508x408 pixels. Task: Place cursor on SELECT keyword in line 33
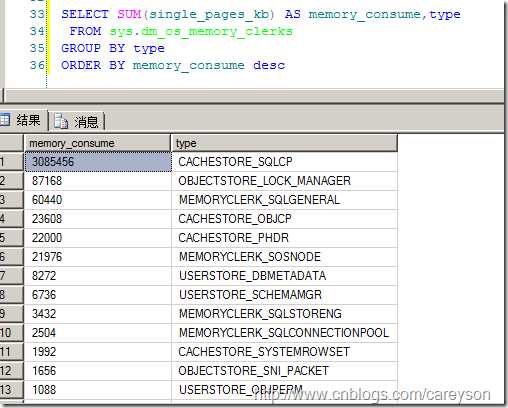point(85,14)
